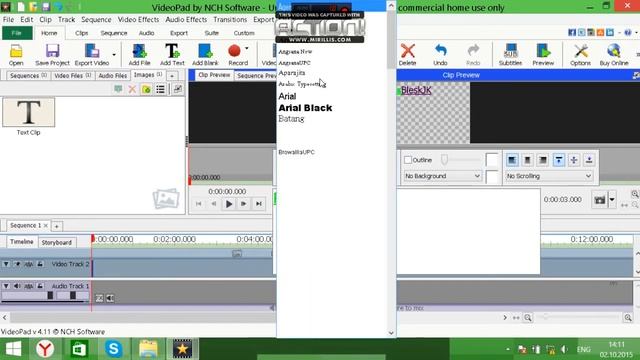640x360 pixels.
Task: Click the Add Text icon
Action: point(172,55)
